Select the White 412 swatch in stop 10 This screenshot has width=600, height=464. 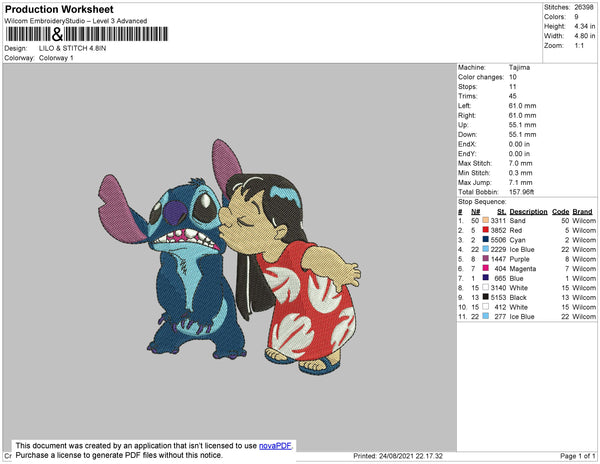[x=486, y=306]
